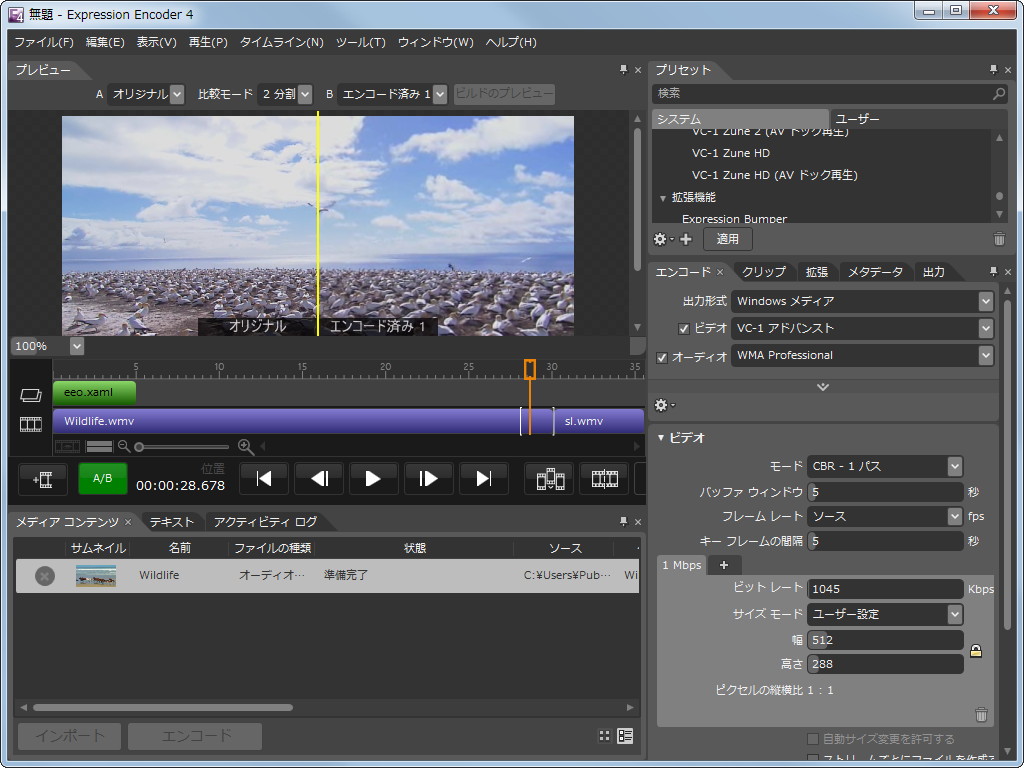
Task: Collapse the ビデオ section
Action: (x=661, y=438)
